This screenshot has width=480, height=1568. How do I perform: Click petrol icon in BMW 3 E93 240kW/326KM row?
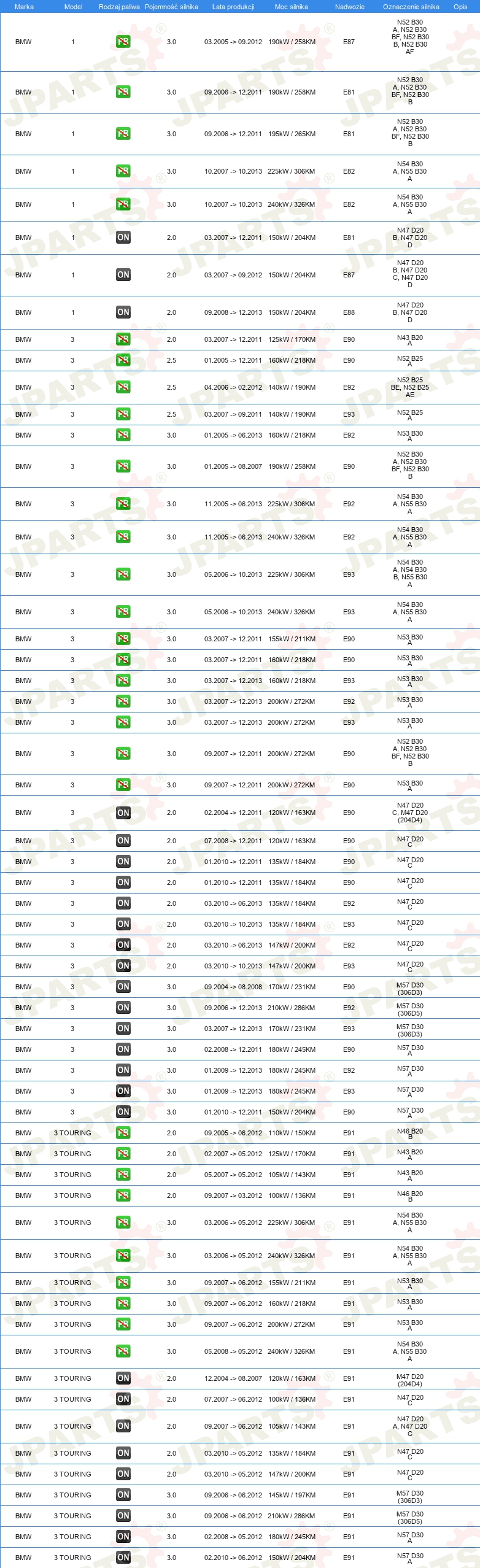[123, 612]
